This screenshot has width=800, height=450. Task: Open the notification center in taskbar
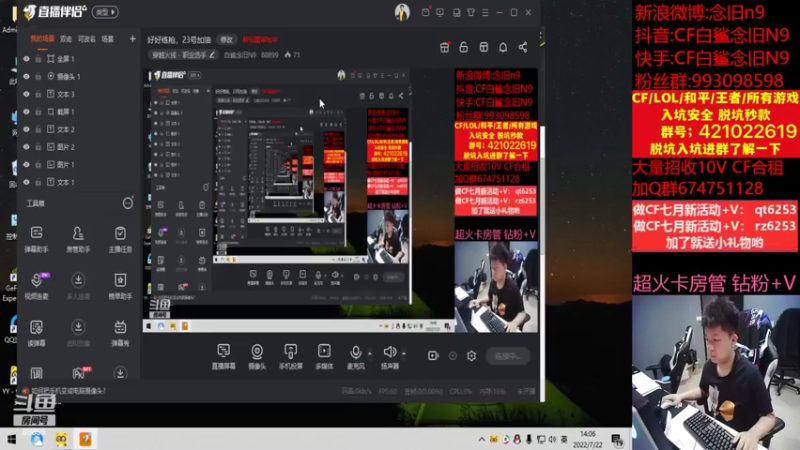pos(617,439)
